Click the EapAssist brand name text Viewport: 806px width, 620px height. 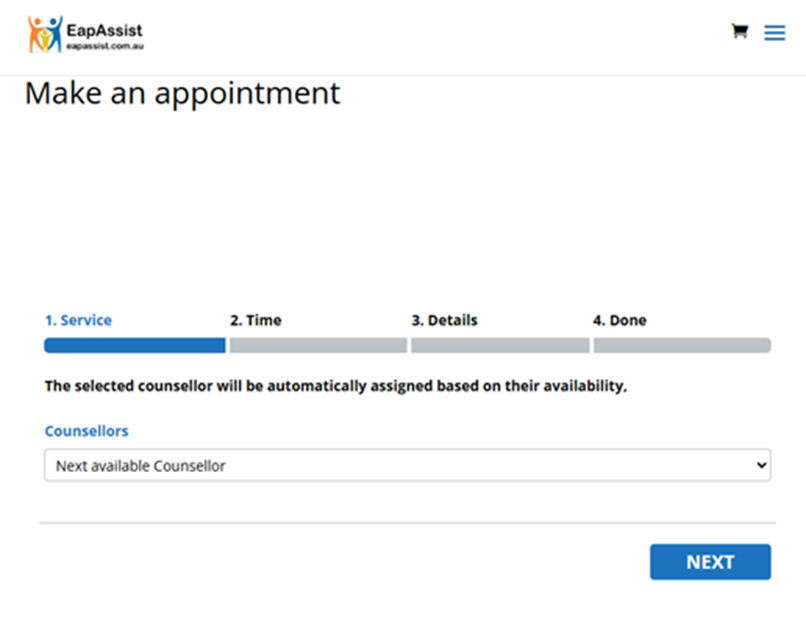(x=104, y=28)
